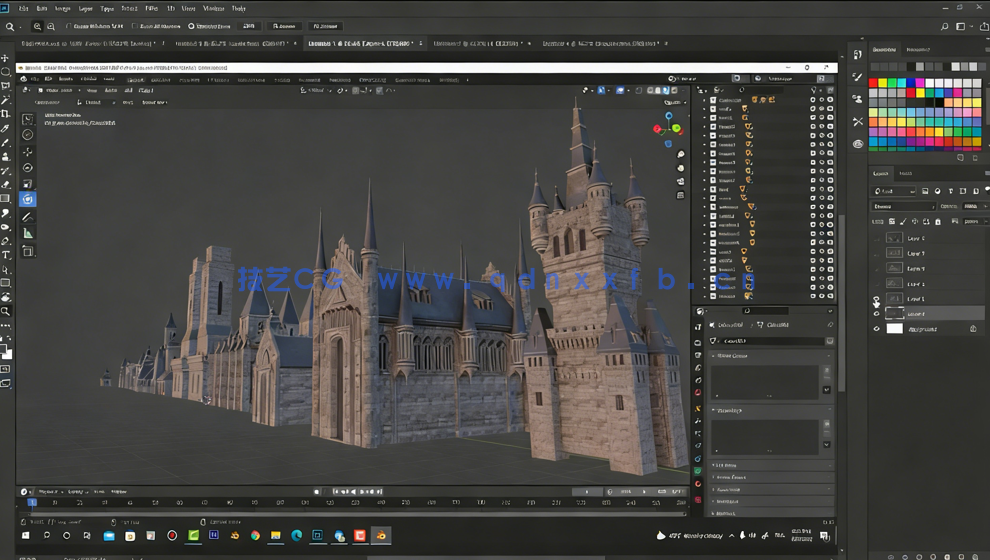The image size is (990, 560).
Task: Click the viewport zoom magnifier navigation icon
Action: (x=681, y=155)
